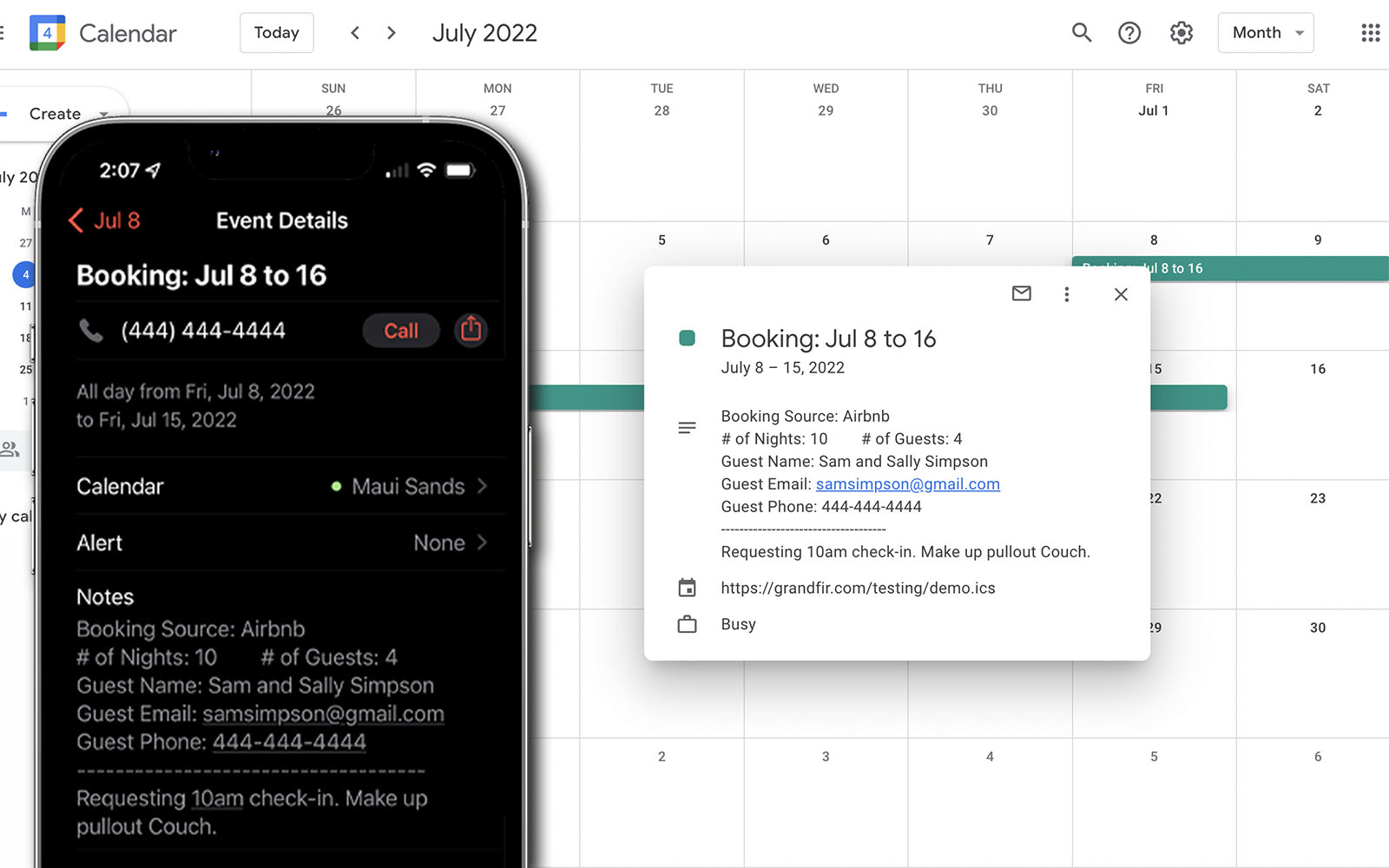Click 'Requesting 10am check-in' note in popup
This screenshot has width=1389, height=868.
click(905, 552)
